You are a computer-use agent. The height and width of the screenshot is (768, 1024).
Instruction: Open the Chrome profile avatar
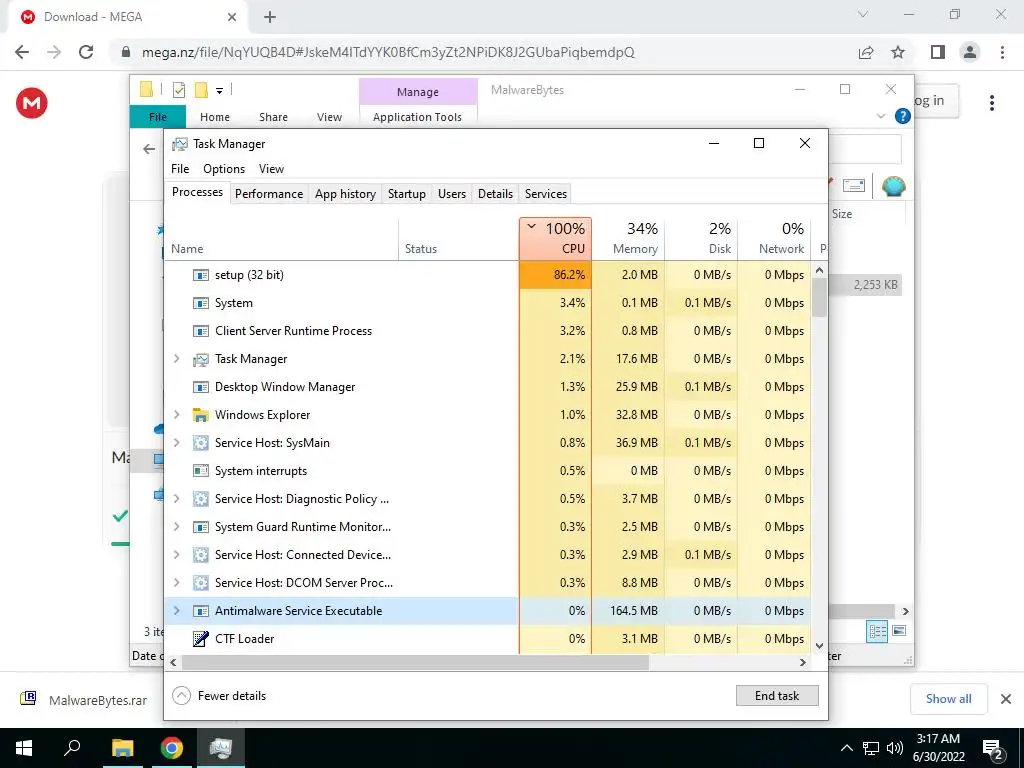(x=970, y=52)
